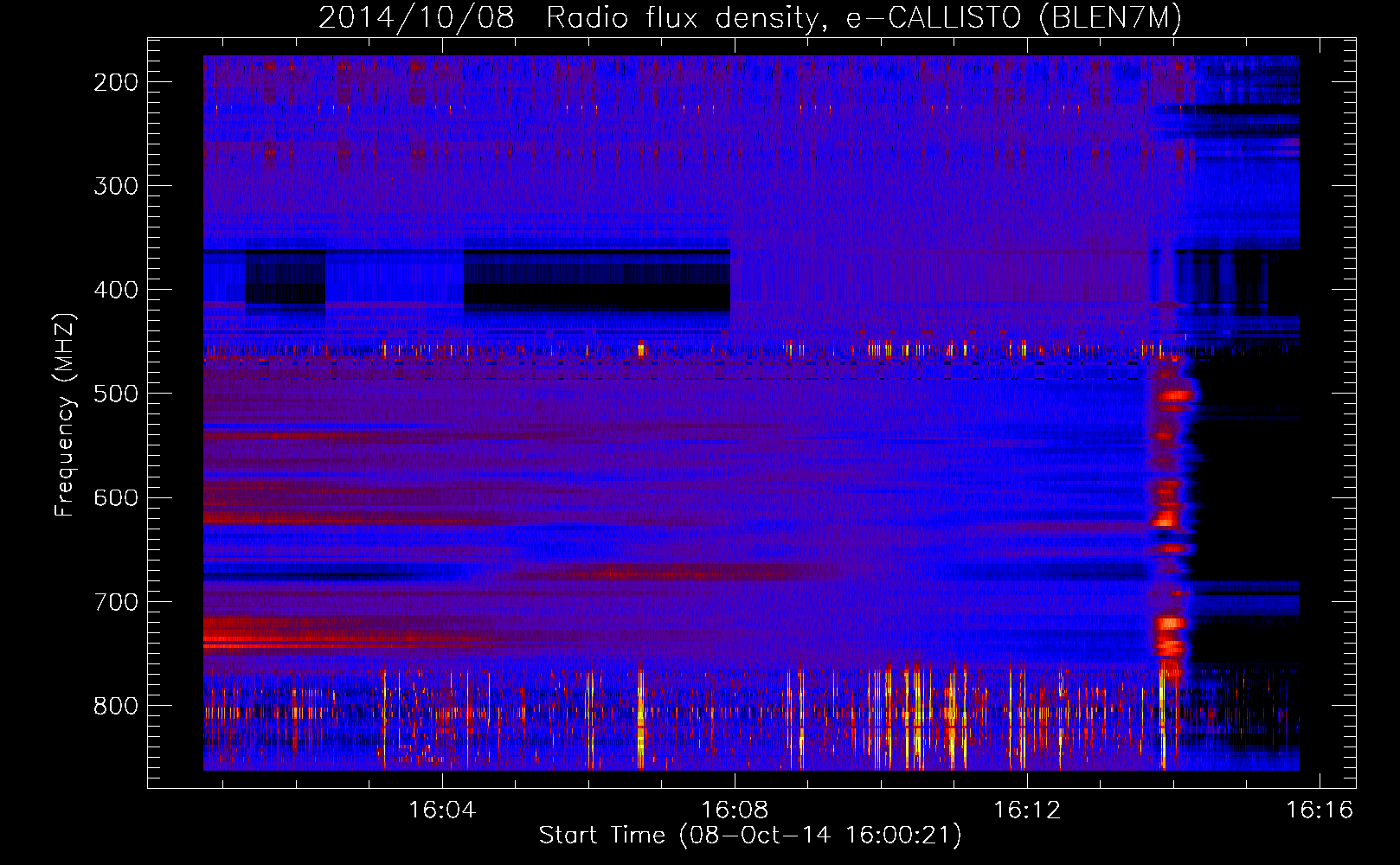1400x865 pixels.
Task: Select the 600 frequency tick label
Action: coord(116,497)
